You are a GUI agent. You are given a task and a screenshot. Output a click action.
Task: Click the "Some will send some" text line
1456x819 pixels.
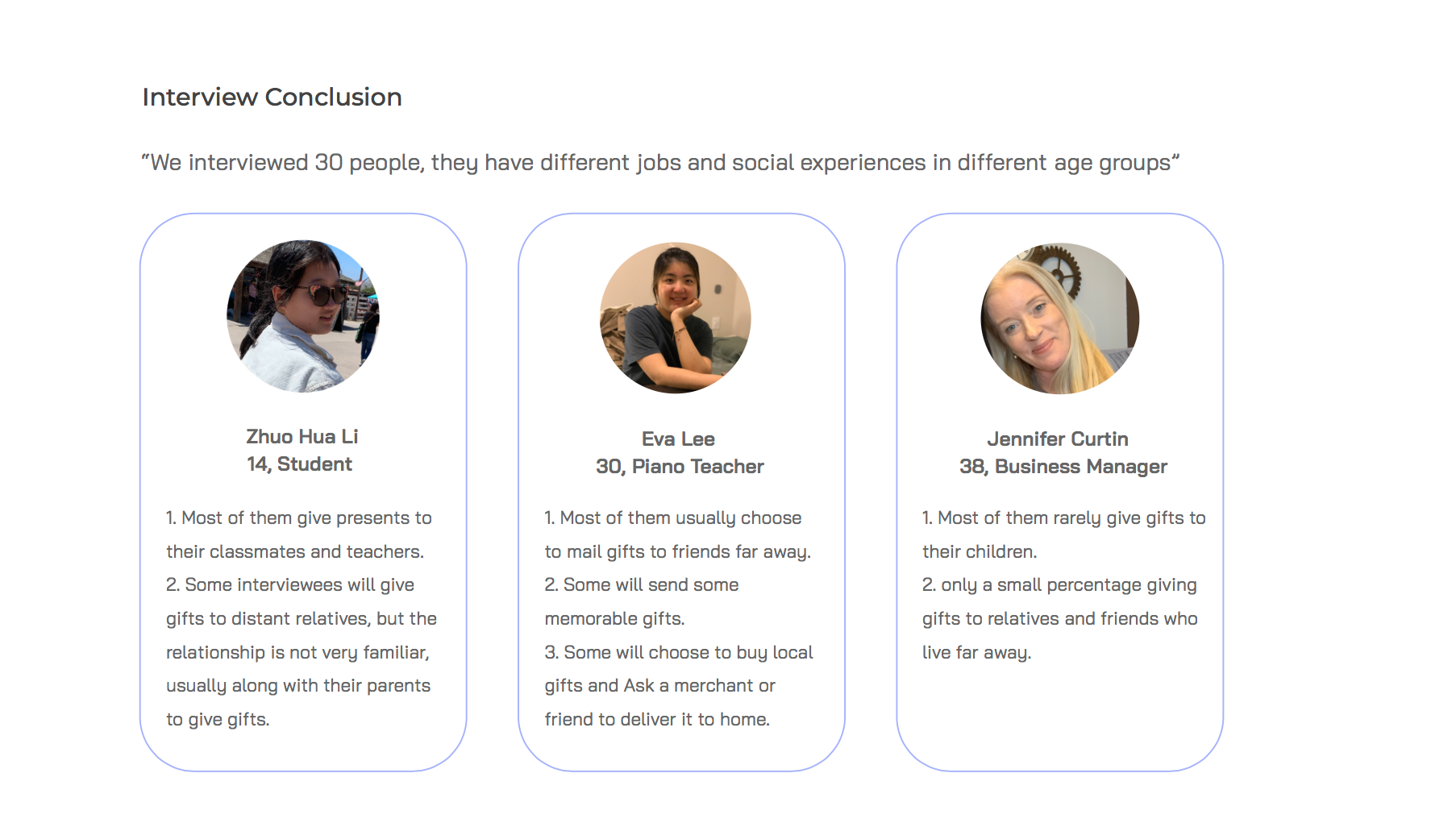coord(642,585)
